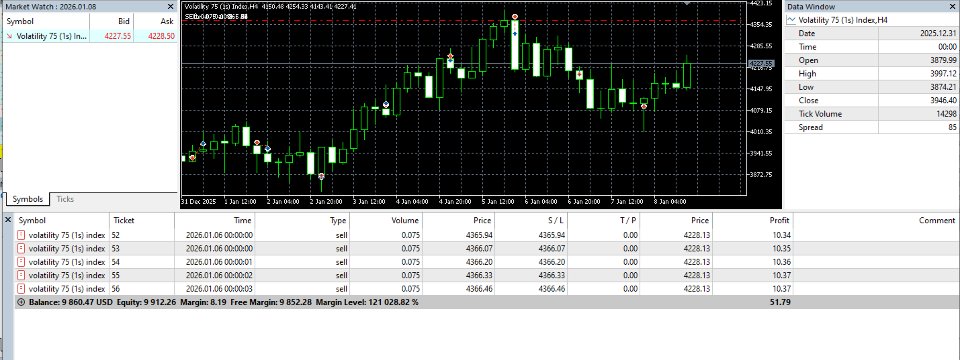
Task: Click the sell order icon for ticket 55
Action: (x=21, y=276)
